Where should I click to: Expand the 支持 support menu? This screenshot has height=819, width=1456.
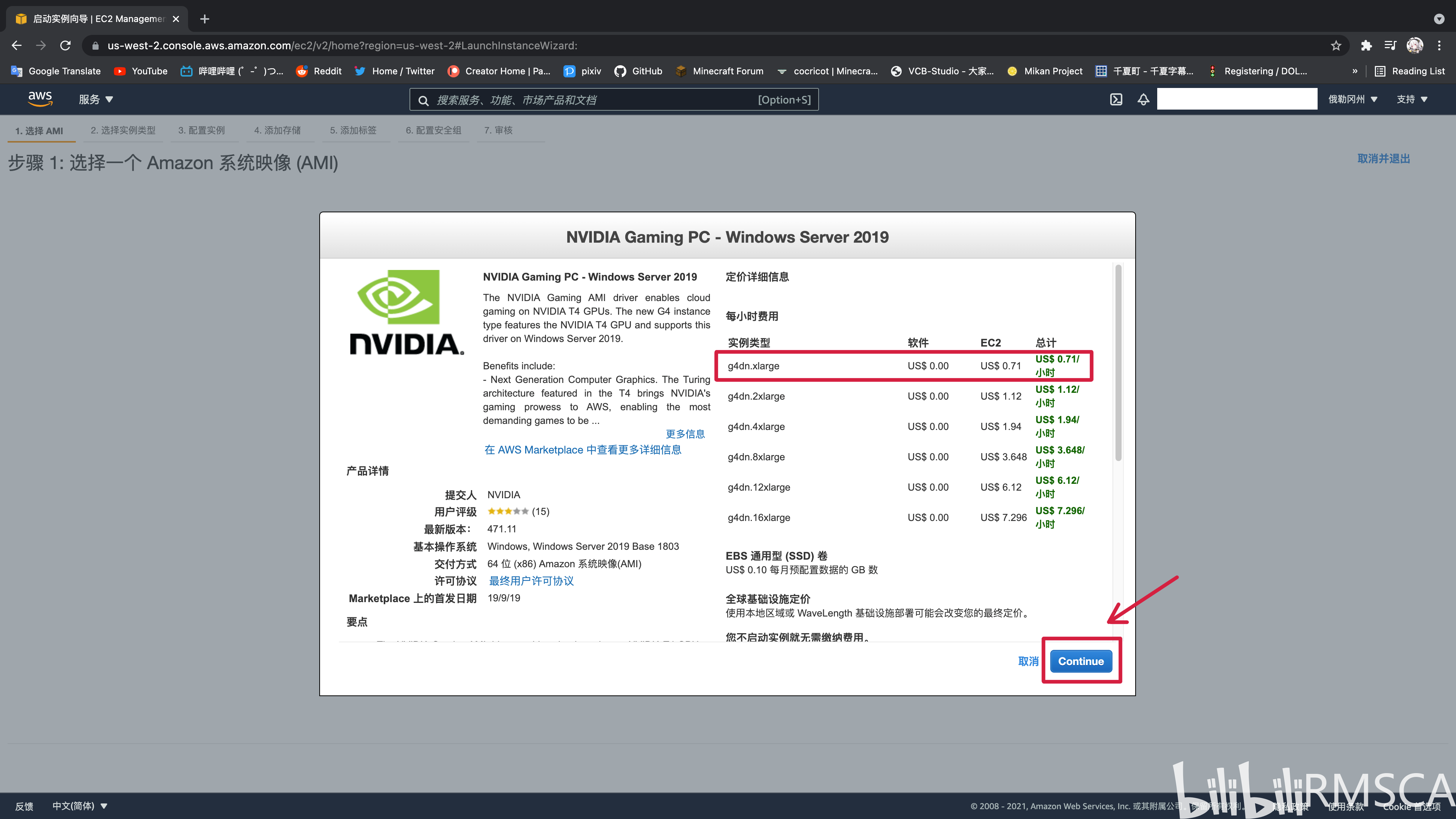pyautogui.click(x=1411, y=99)
